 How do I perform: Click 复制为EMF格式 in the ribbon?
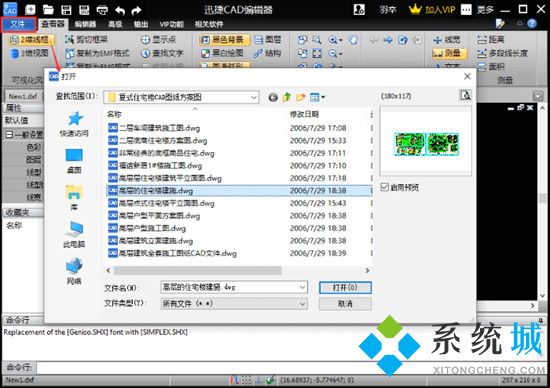[x=98, y=53]
